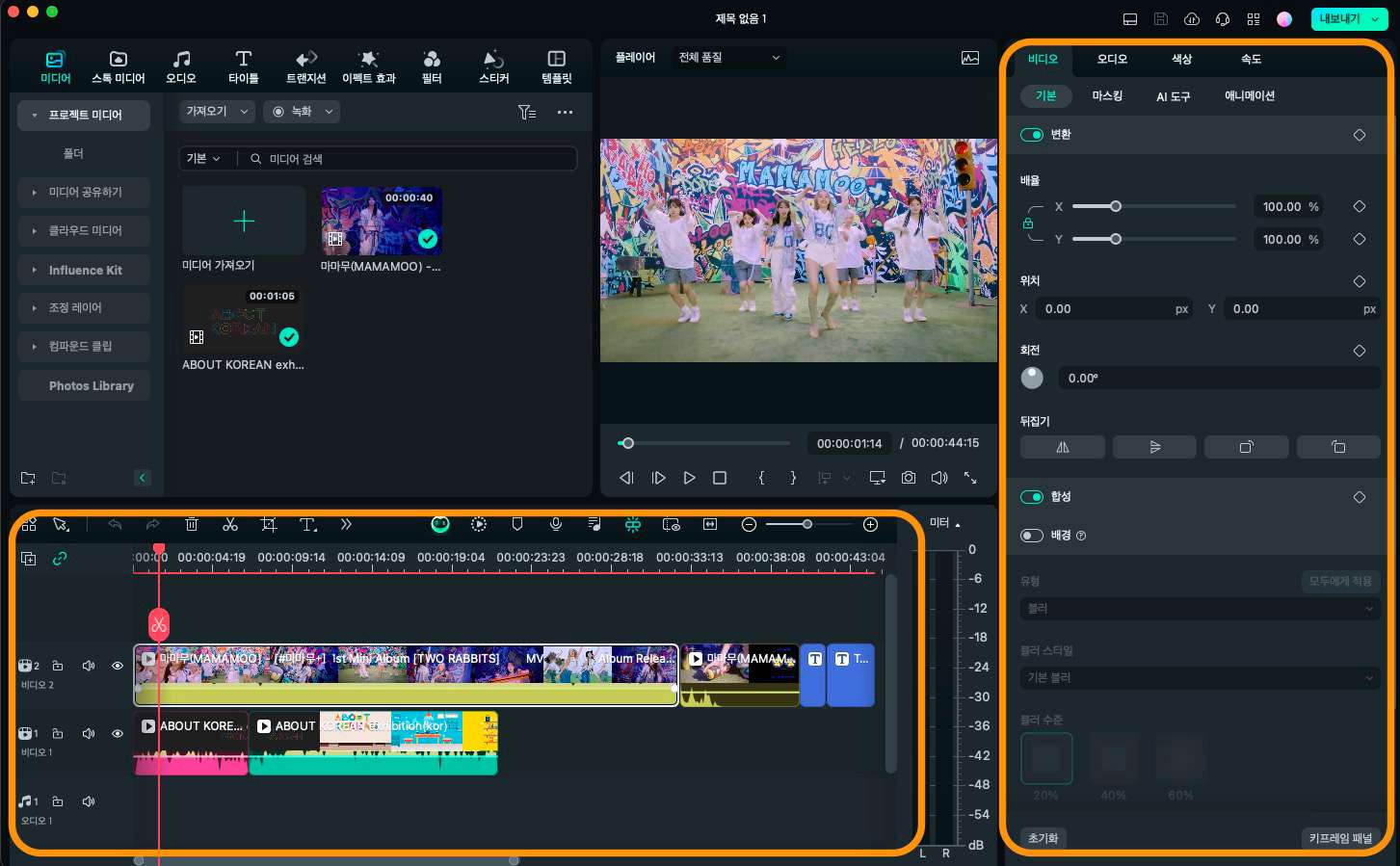Toggle the 배경 background switch

1032,536
